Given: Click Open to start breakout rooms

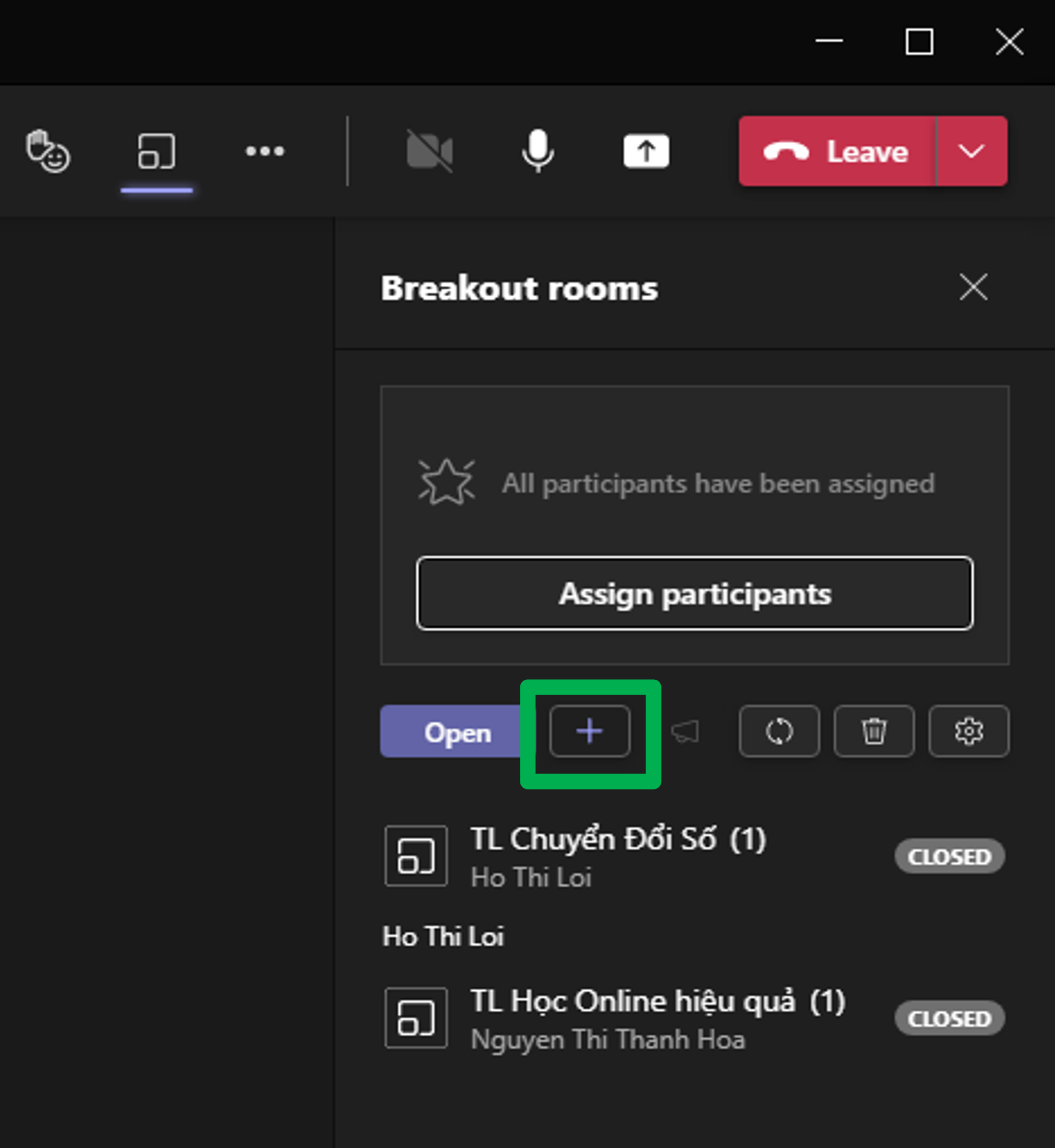Looking at the screenshot, I should pyautogui.click(x=457, y=732).
